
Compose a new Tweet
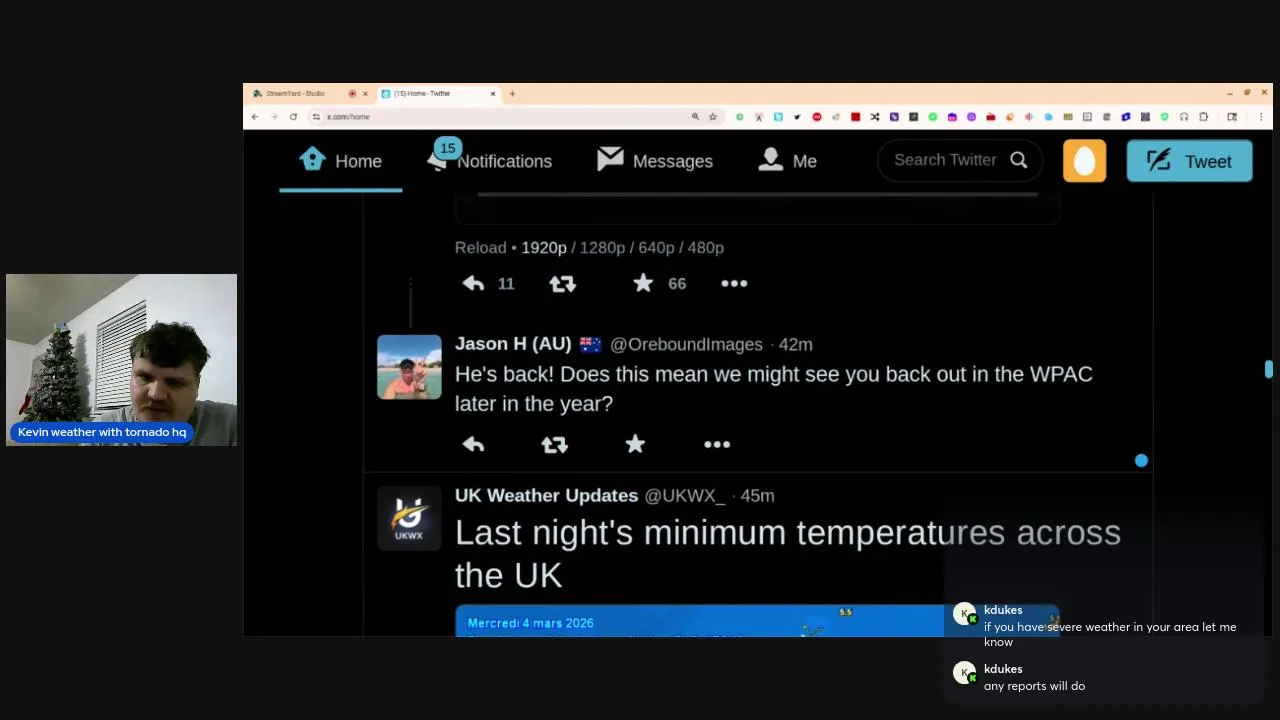(x=1189, y=161)
